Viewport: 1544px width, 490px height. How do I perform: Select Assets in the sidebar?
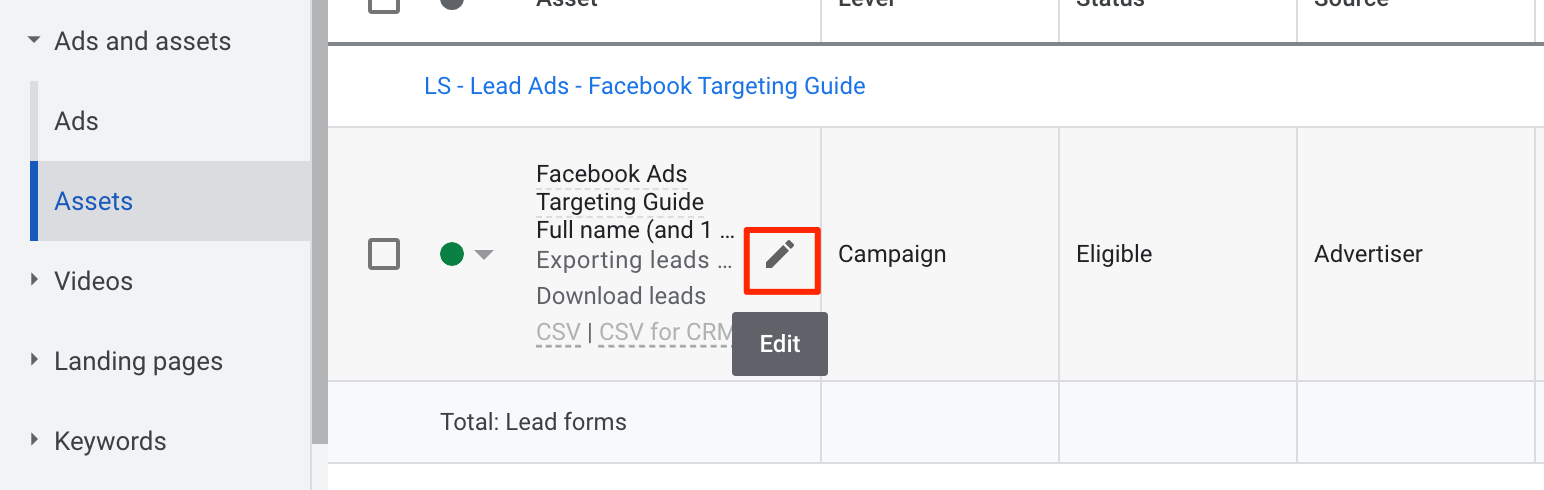(x=94, y=201)
